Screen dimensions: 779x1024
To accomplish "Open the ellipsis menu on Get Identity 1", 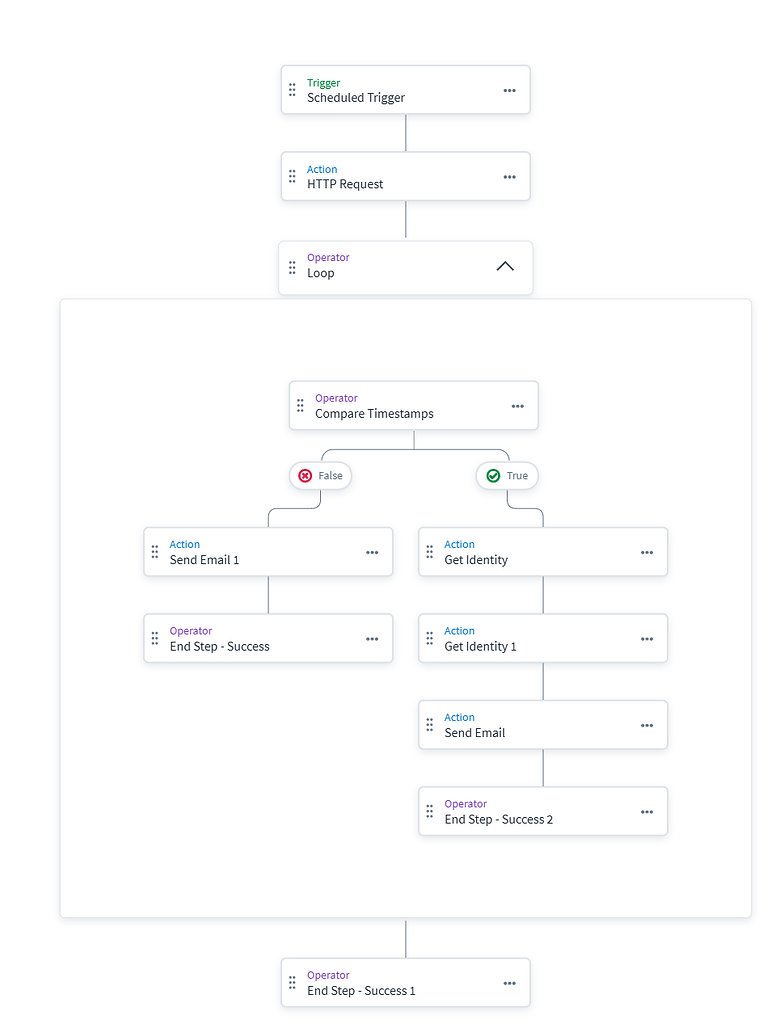I will coord(646,638).
